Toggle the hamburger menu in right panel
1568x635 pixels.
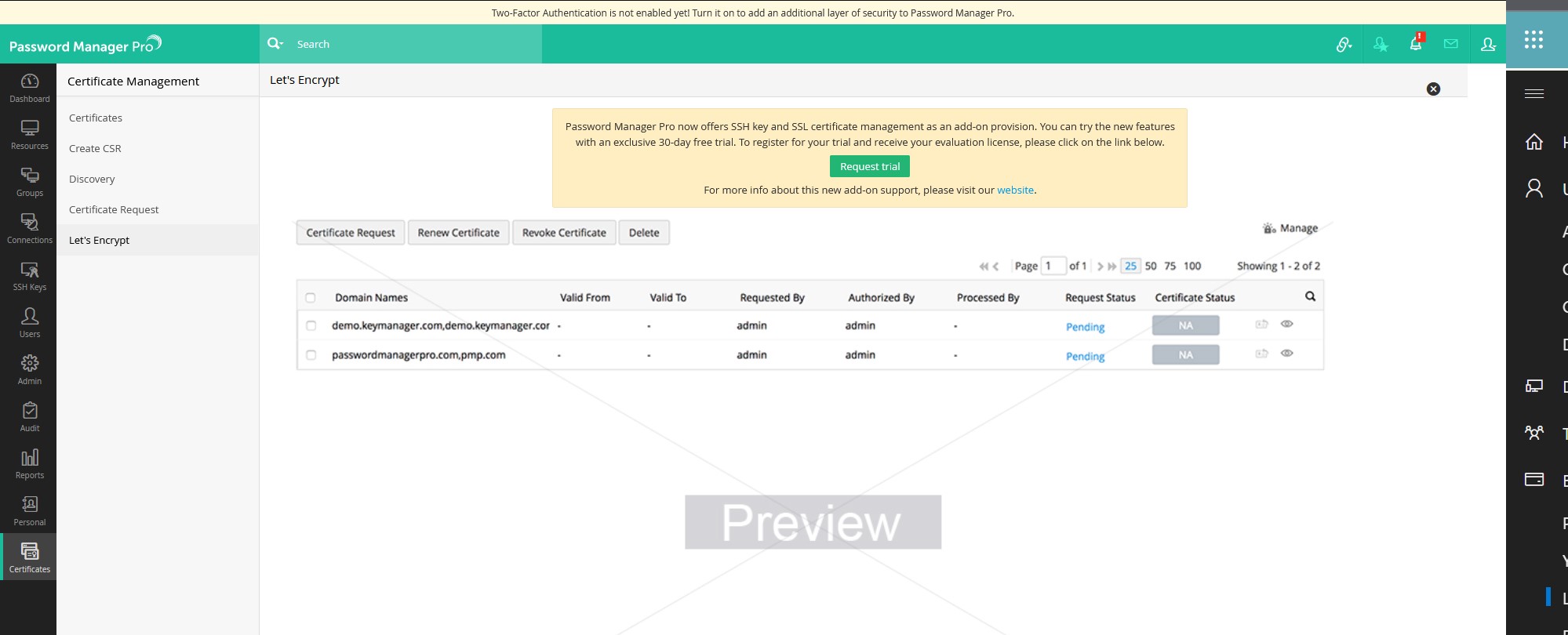pyautogui.click(x=1533, y=93)
